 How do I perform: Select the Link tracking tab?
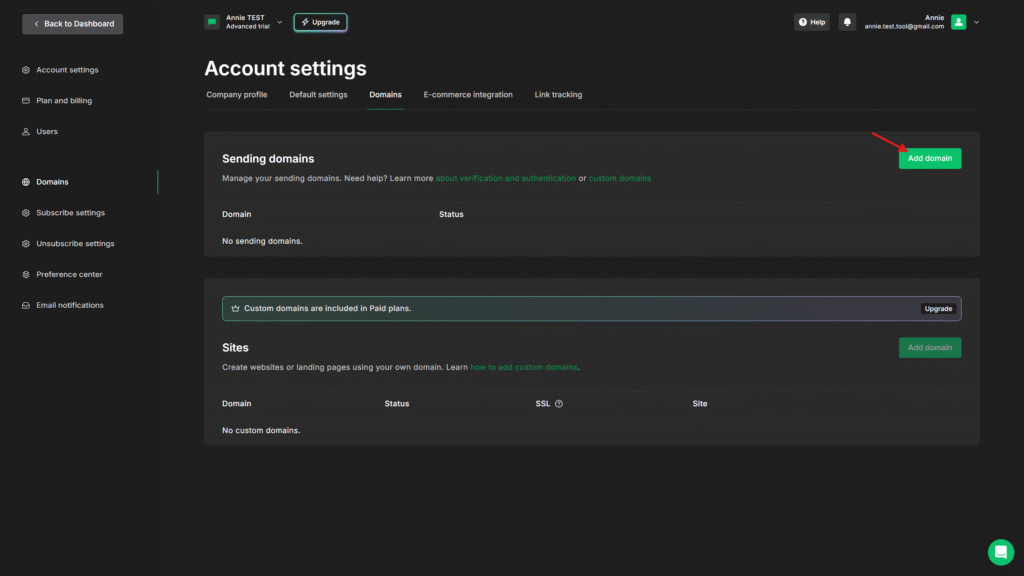(x=558, y=95)
